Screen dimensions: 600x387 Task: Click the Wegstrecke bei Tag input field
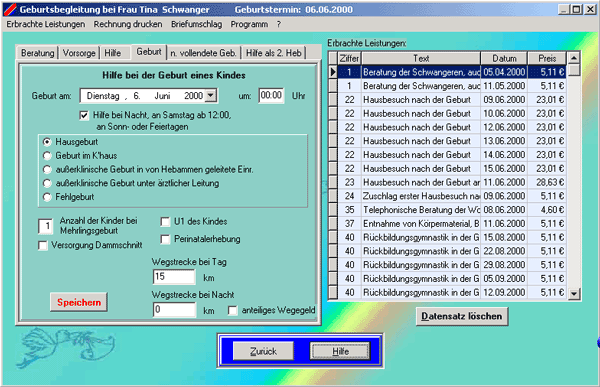pyautogui.click(x=174, y=276)
